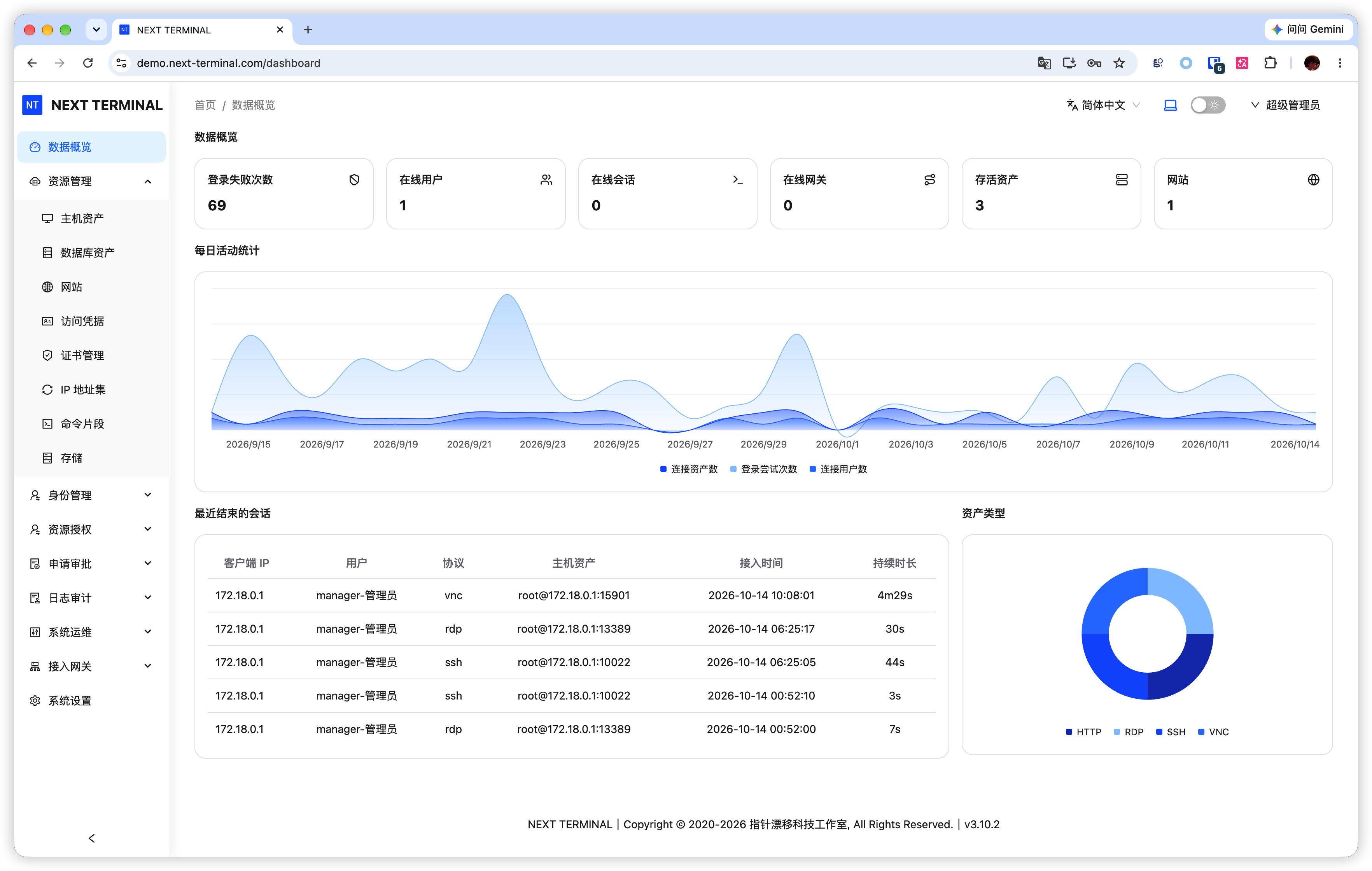The width and height of the screenshot is (1372, 871).
Task: Click the NT logo icon in sidebar
Action: (x=33, y=105)
